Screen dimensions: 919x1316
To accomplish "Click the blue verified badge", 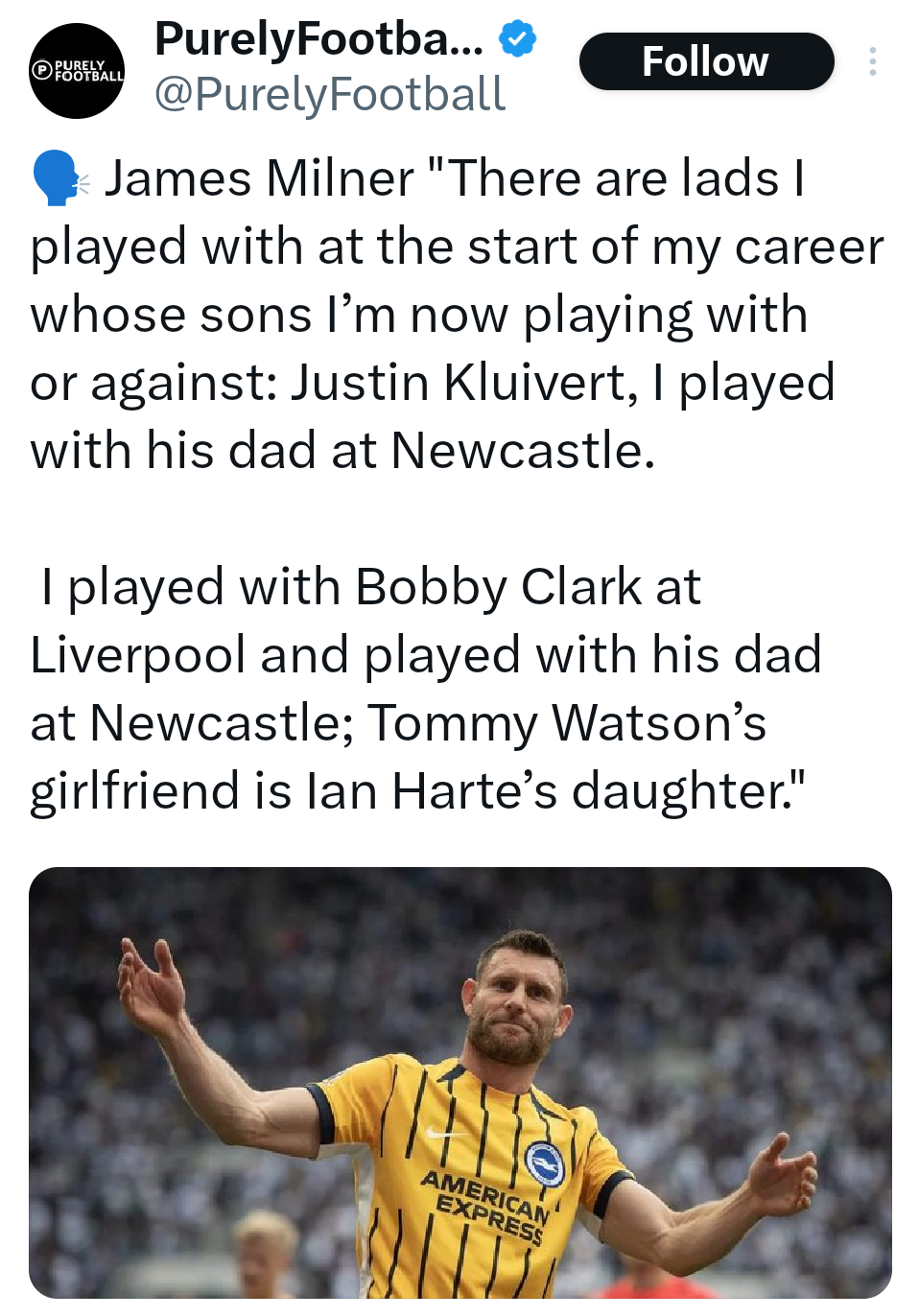I will [x=518, y=39].
